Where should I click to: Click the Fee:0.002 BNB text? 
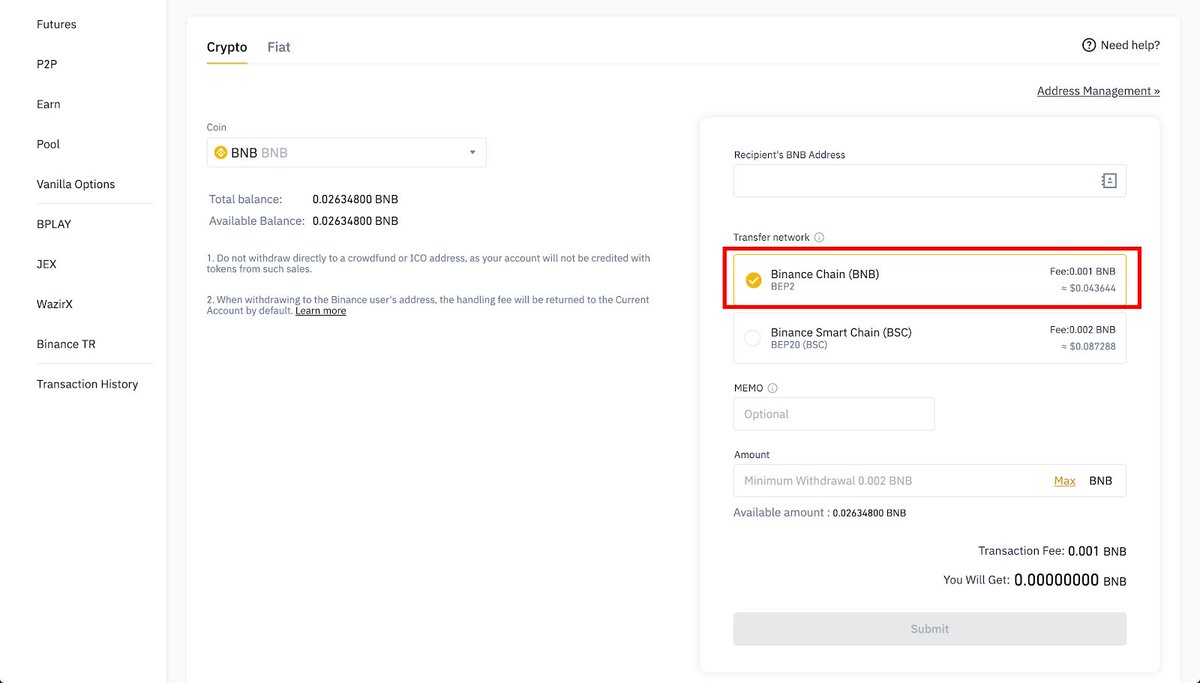(x=1082, y=330)
